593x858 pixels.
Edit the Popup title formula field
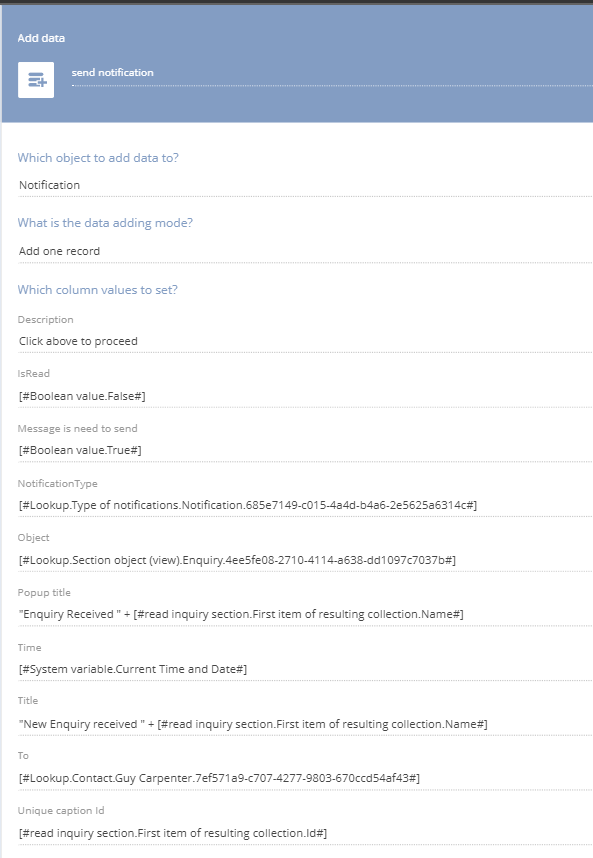point(305,614)
